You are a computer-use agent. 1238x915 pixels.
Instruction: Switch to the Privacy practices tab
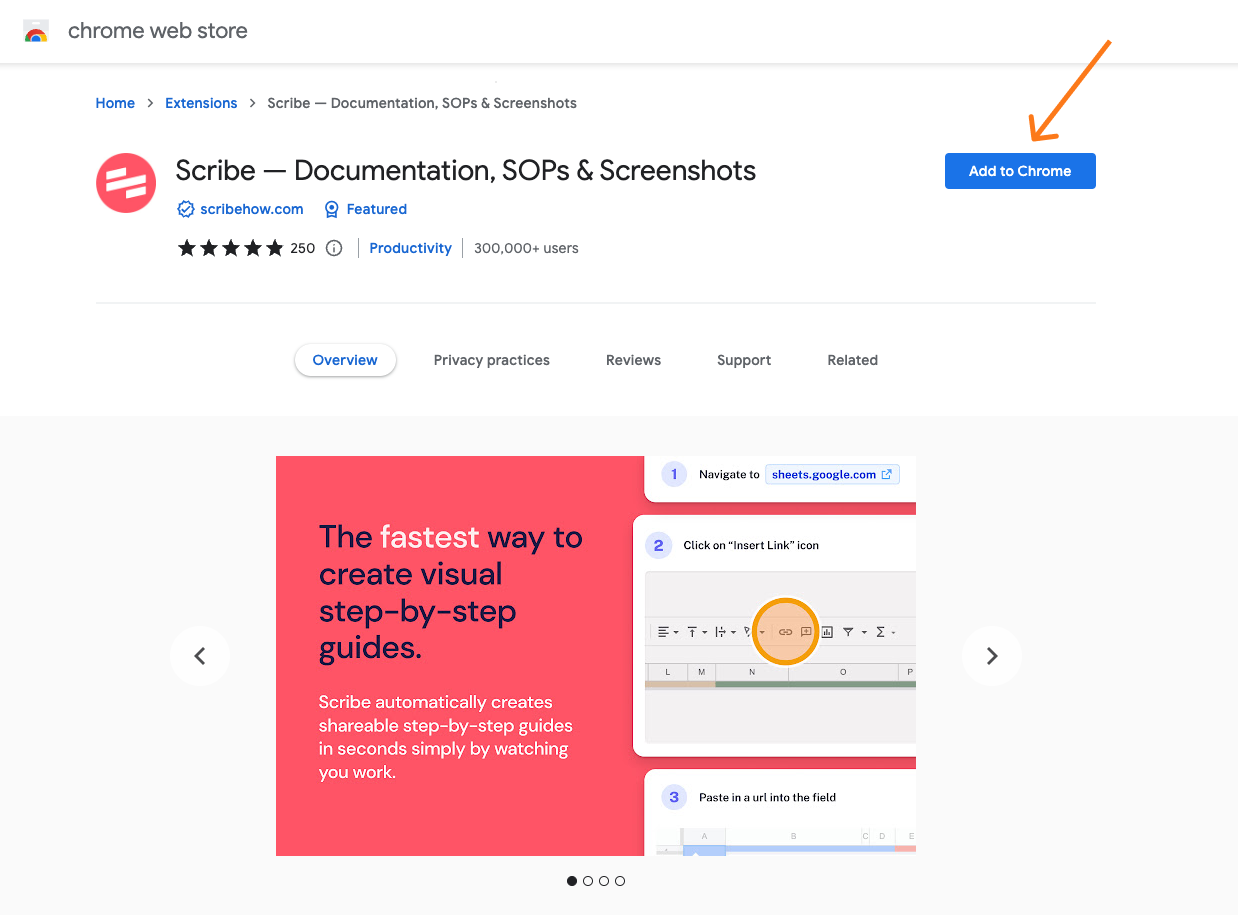click(492, 360)
